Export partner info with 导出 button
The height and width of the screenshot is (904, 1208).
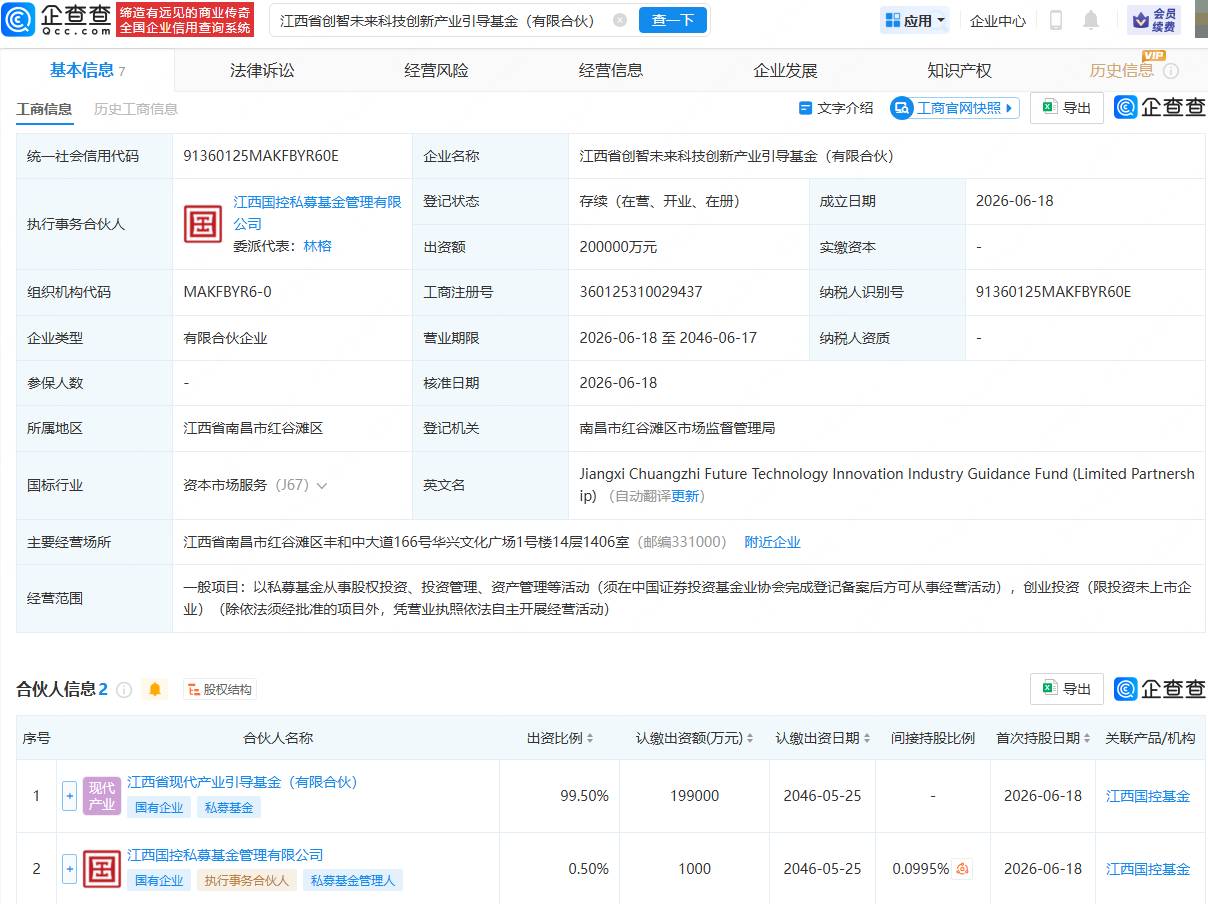[1067, 689]
